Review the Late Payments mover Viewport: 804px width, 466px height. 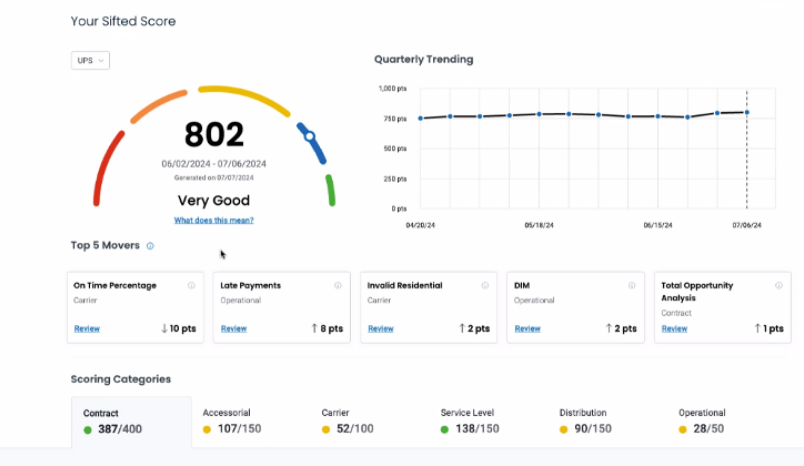click(x=233, y=328)
